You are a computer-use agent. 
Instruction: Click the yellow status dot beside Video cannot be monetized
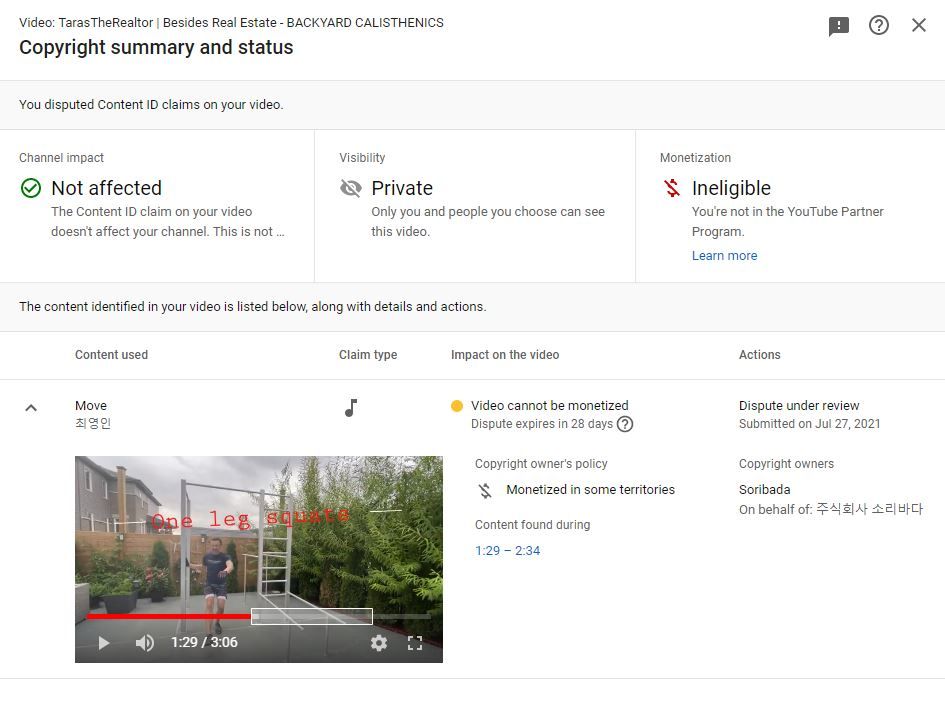[x=457, y=406]
